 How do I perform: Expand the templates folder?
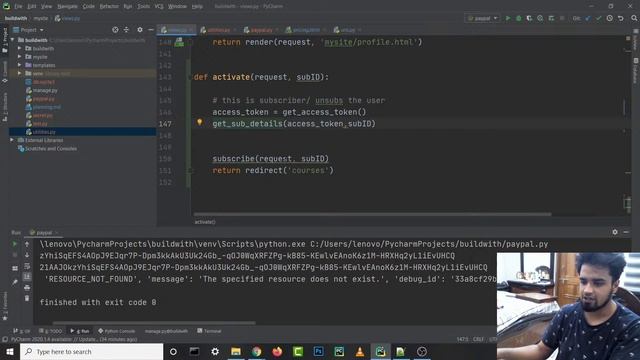click(19, 65)
